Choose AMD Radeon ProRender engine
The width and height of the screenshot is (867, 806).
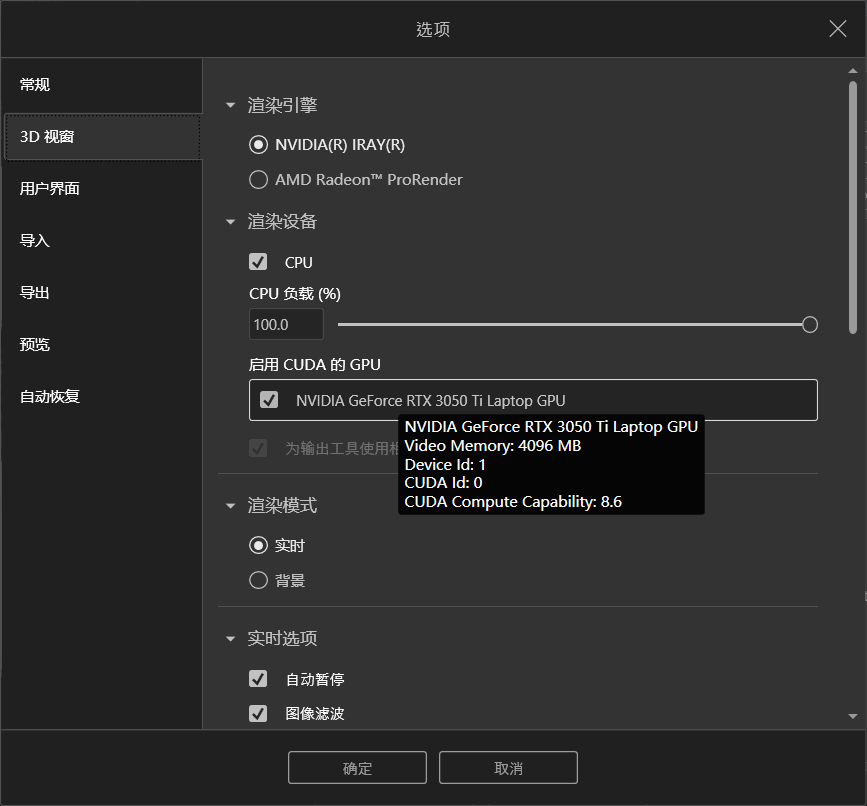pyautogui.click(x=258, y=180)
